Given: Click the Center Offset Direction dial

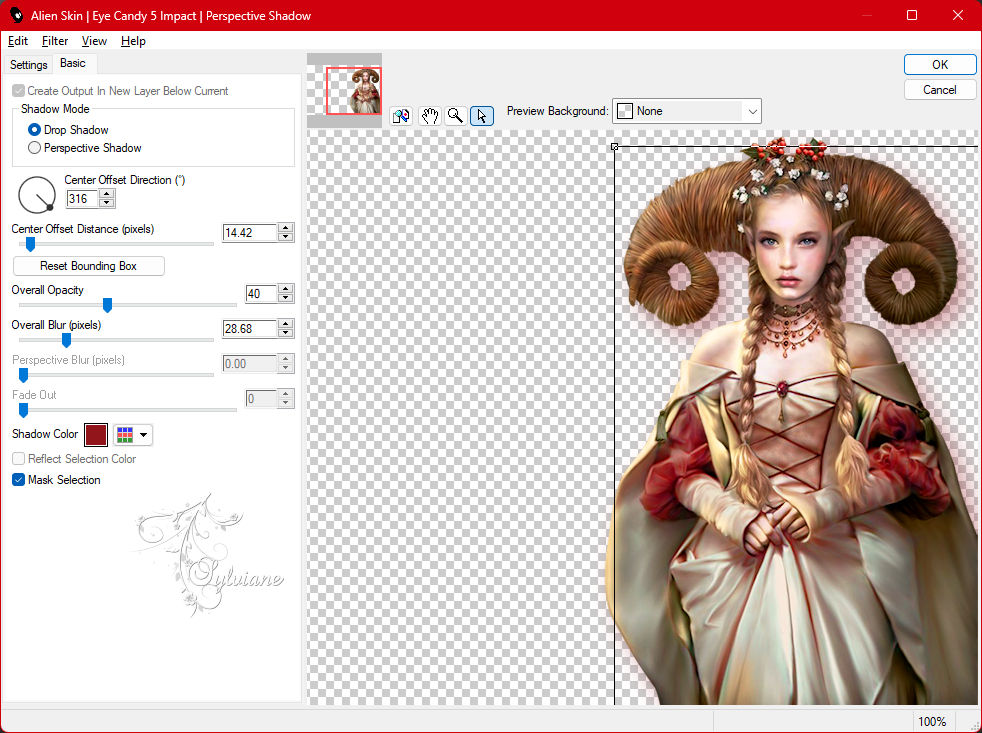Looking at the screenshot, I should [37, 195].
